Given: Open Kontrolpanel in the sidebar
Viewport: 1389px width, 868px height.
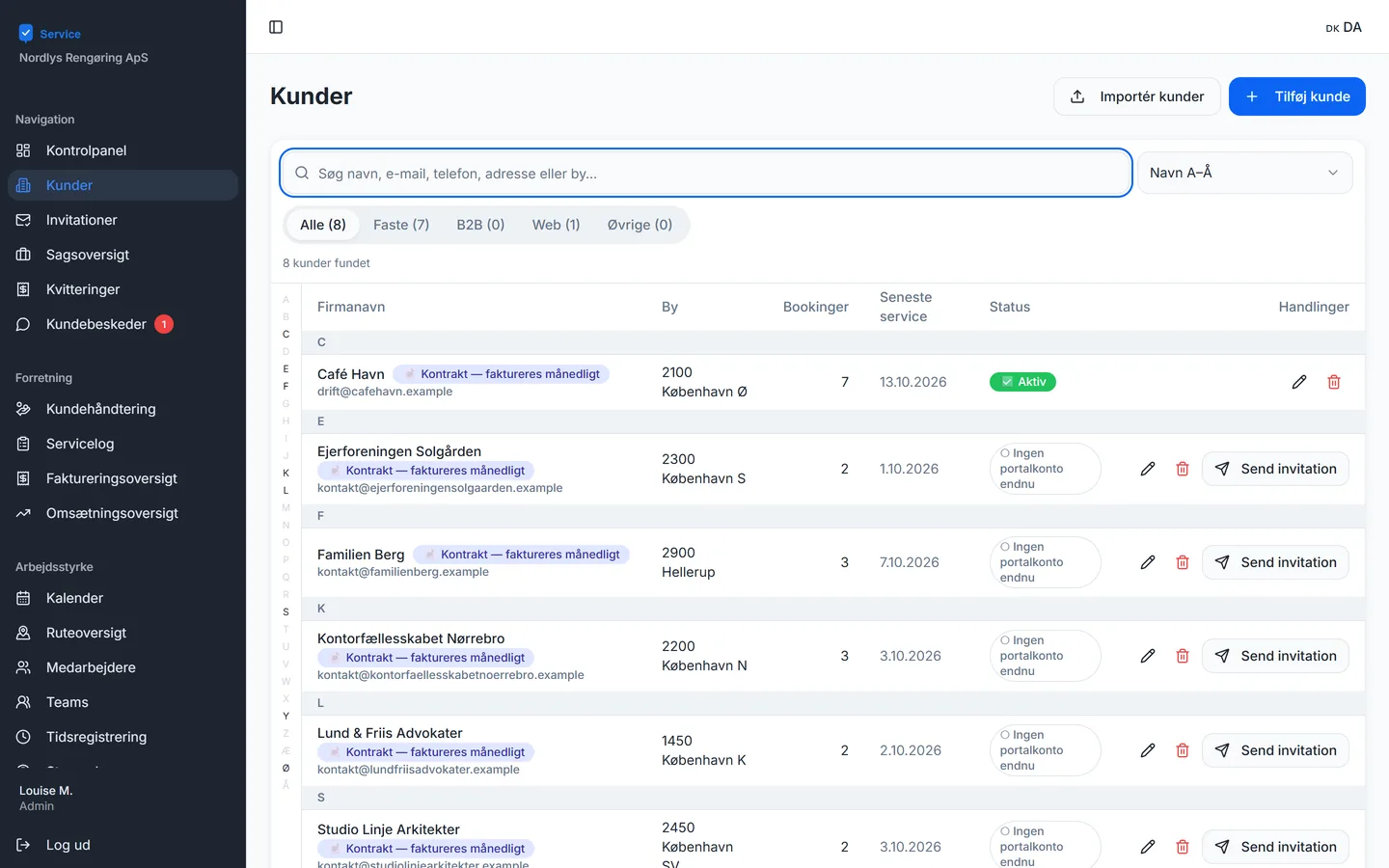Looking at the screenshot, I should 123,150.
